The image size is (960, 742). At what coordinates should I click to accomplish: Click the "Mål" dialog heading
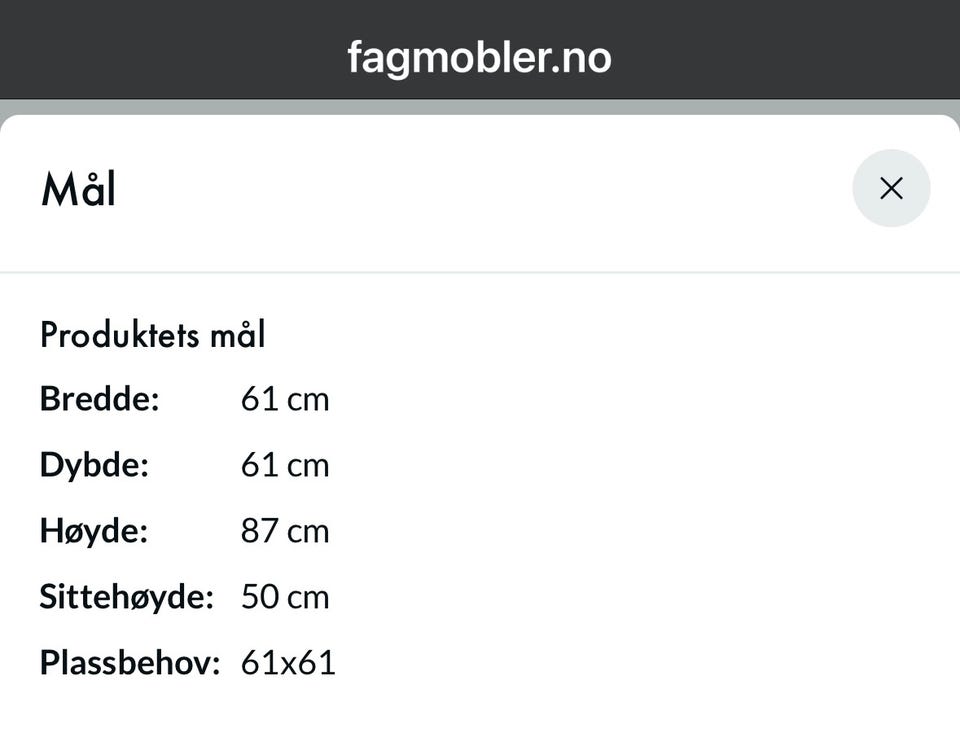pyautogui.click(x=78, y=189)
